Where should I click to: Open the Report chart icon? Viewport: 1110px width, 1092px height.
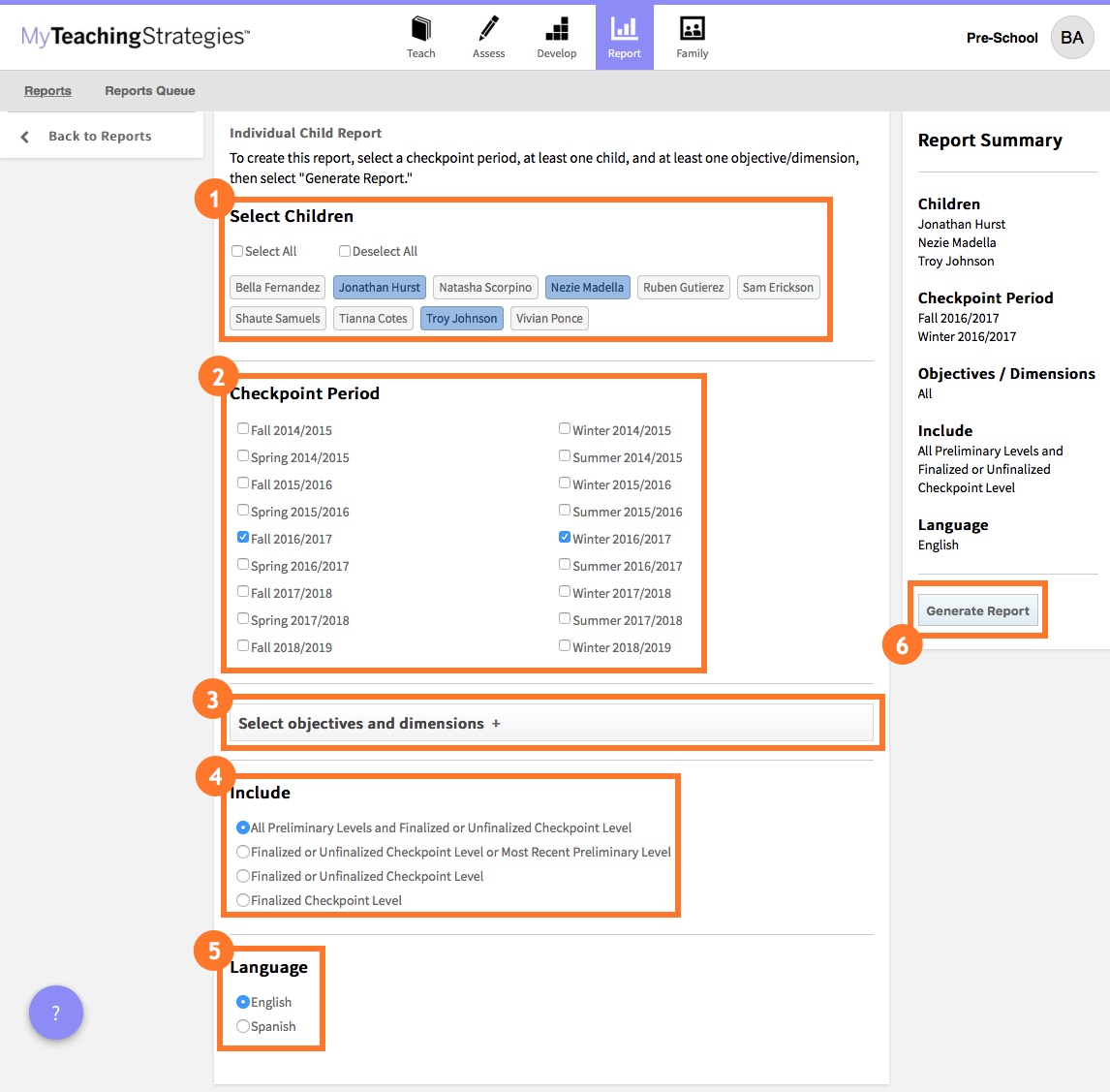click(x=624, y=30)
